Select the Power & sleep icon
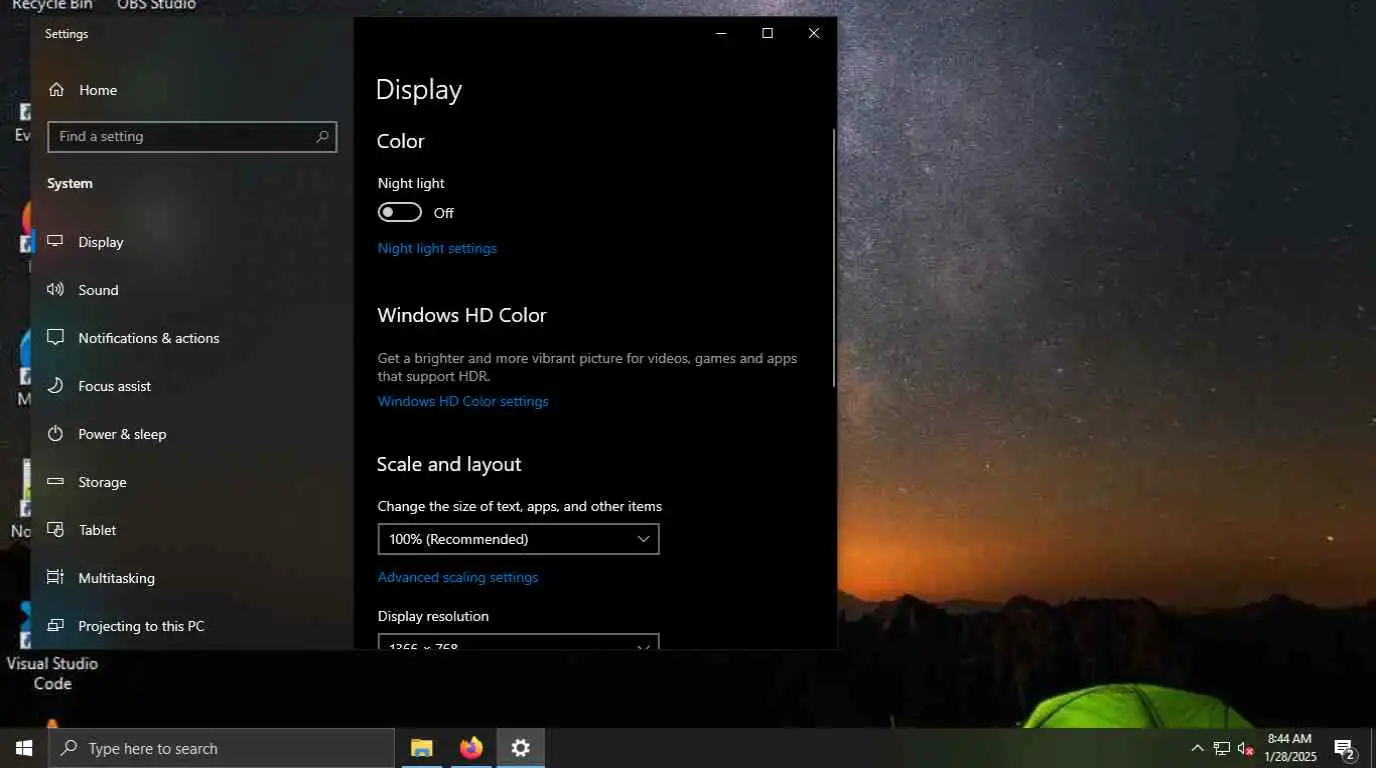The image size is (1376, 768). click(55, 434)
